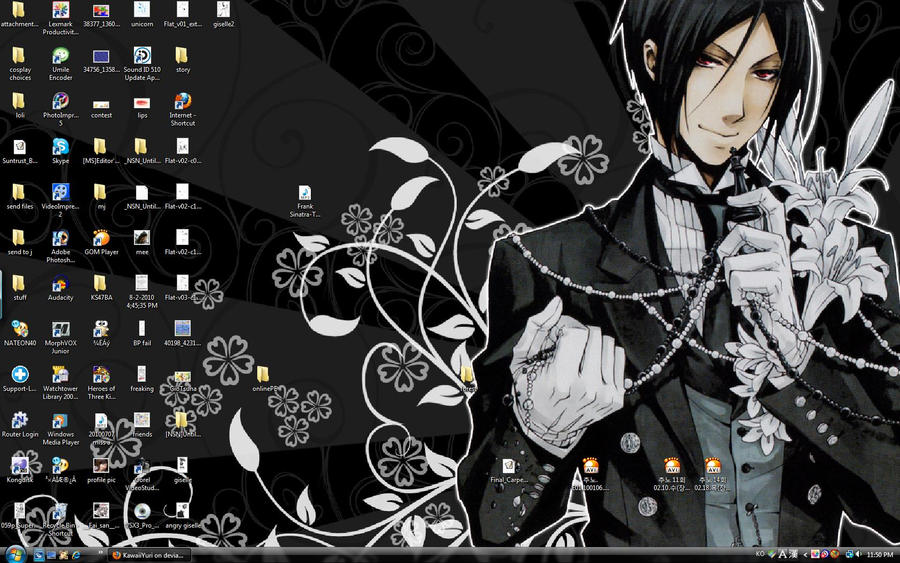Open the Suntrust_B... document
The height and width of the screenshot is (563, 900).
[20, 151]
